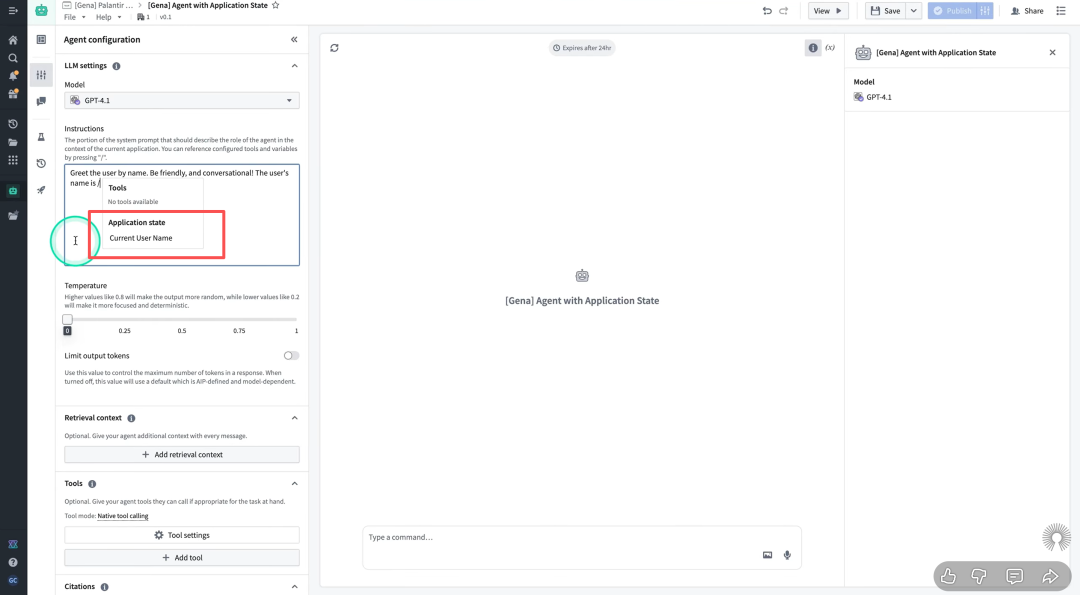The width and height of the screenshot is (1080, 595).
Task: Attach an image to the command
Action: point(767,555)
